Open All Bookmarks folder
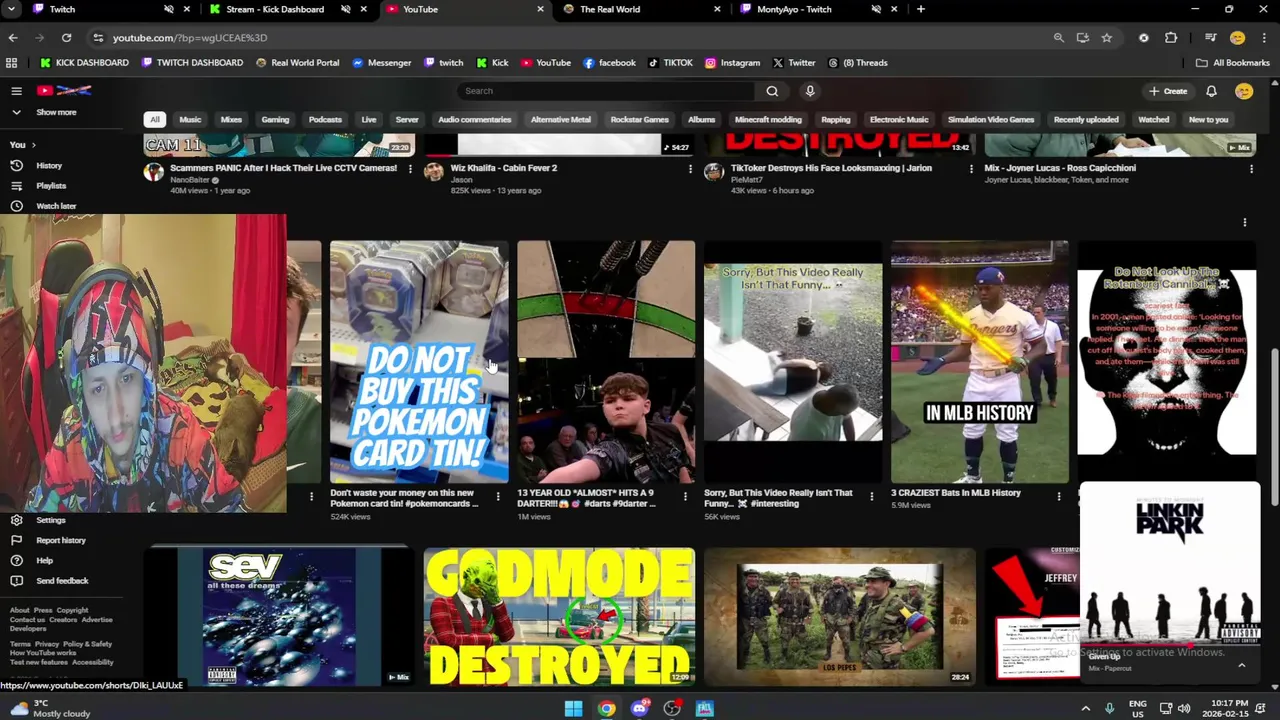 coord(1233,62)
